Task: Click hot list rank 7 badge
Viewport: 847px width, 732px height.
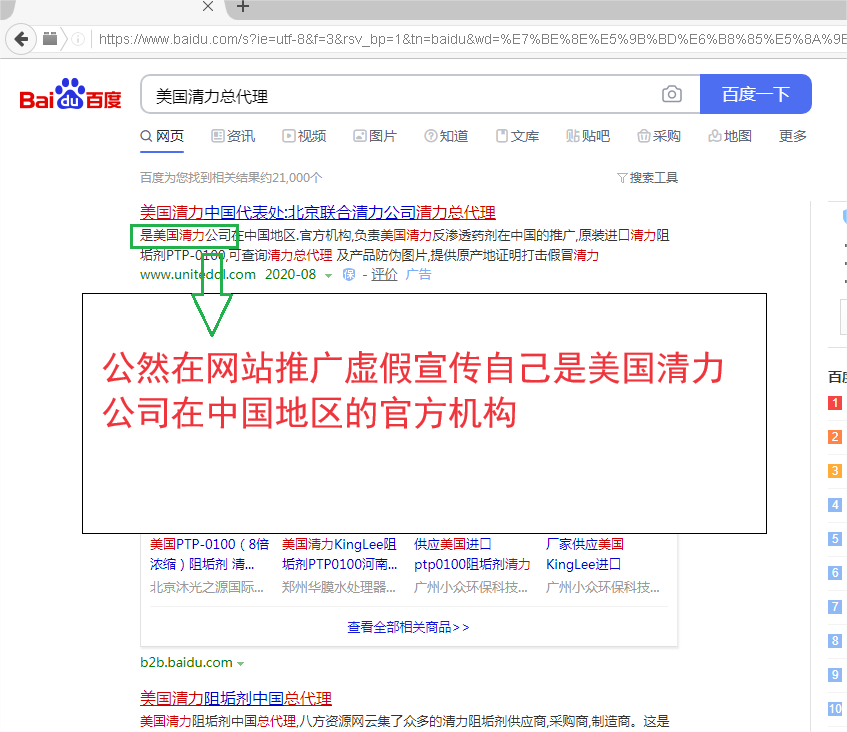Action: [x=835, y=607]
